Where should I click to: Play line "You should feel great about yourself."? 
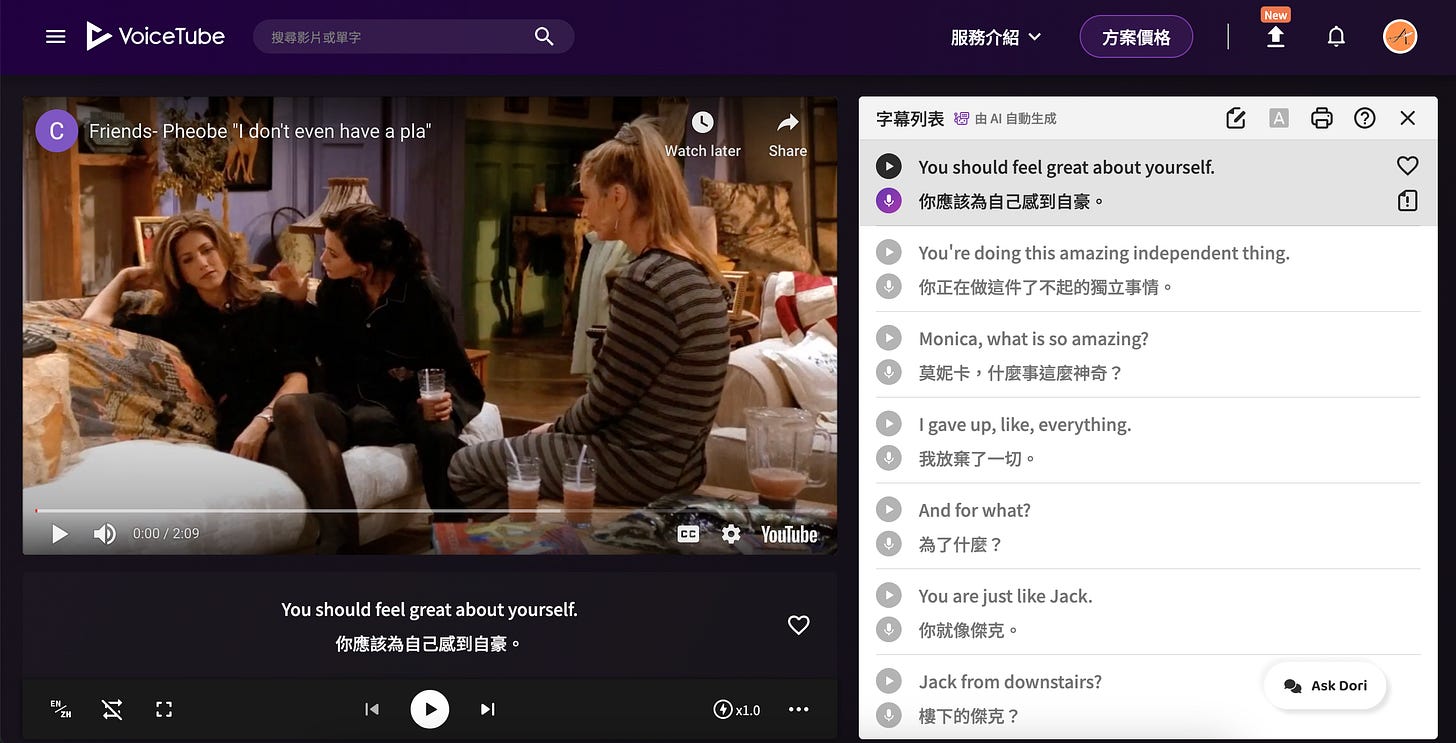click(888, 166)
